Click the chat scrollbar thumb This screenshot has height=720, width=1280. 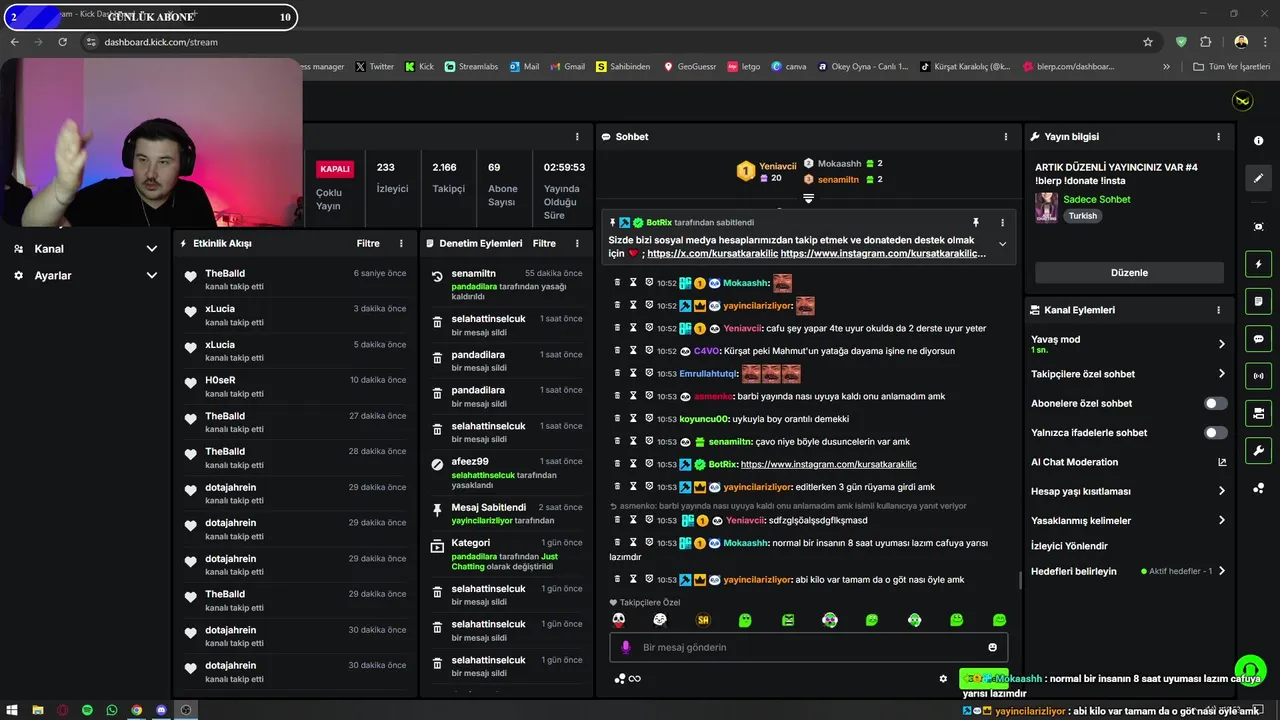[1020, 580]
